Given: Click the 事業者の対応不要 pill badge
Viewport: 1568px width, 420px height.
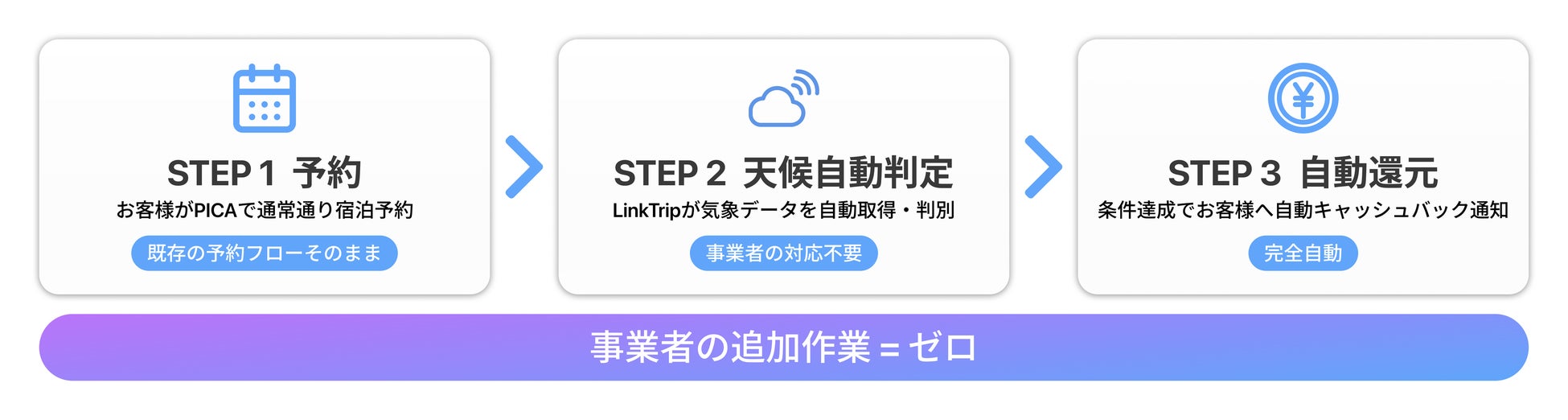Looking at the screenshot, I should pyautogui.click(x=784, y=253).
